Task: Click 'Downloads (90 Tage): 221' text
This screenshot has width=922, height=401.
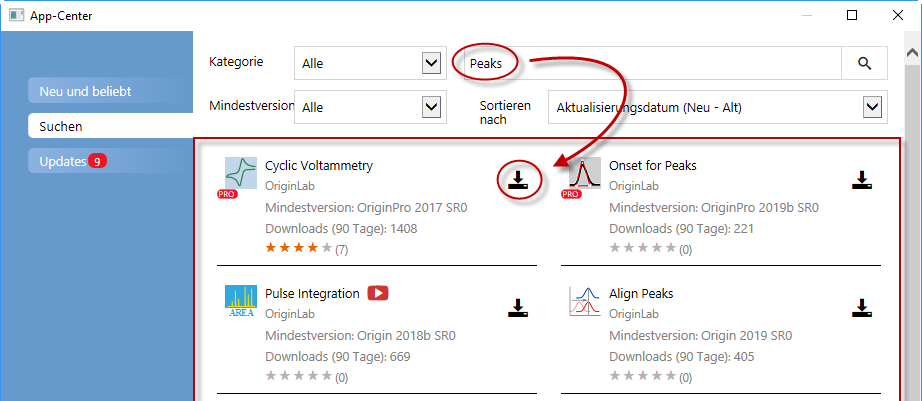Action: point(682,228)
